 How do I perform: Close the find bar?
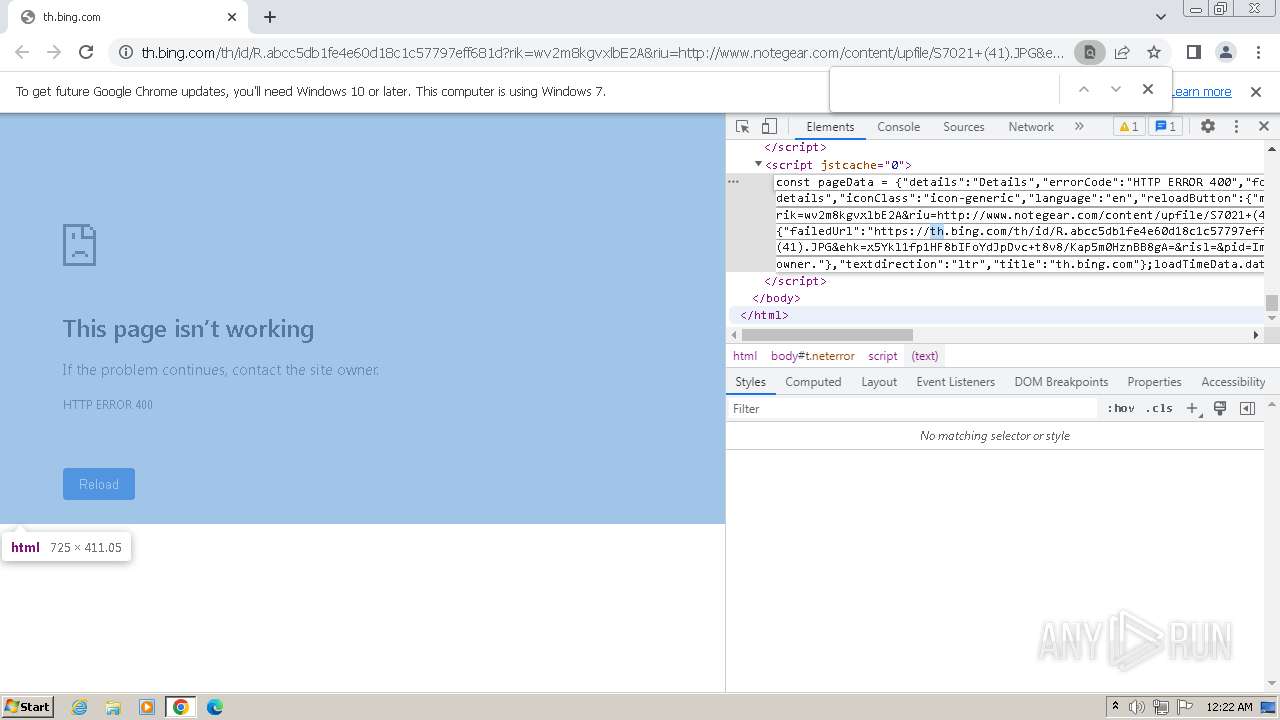pyautogui.click(x=1148, y=89)
